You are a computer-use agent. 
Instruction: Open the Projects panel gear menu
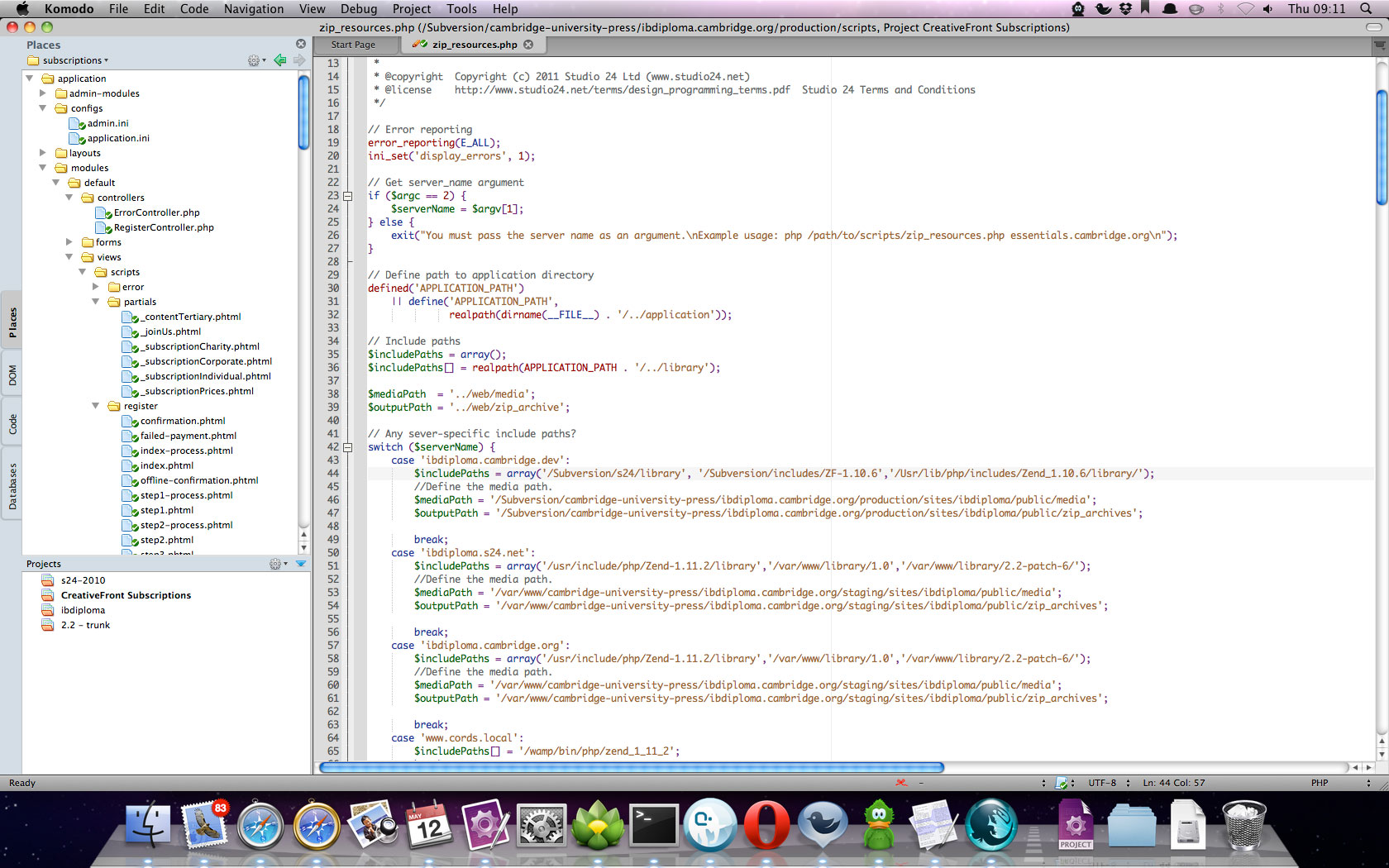tap(277, 564)
